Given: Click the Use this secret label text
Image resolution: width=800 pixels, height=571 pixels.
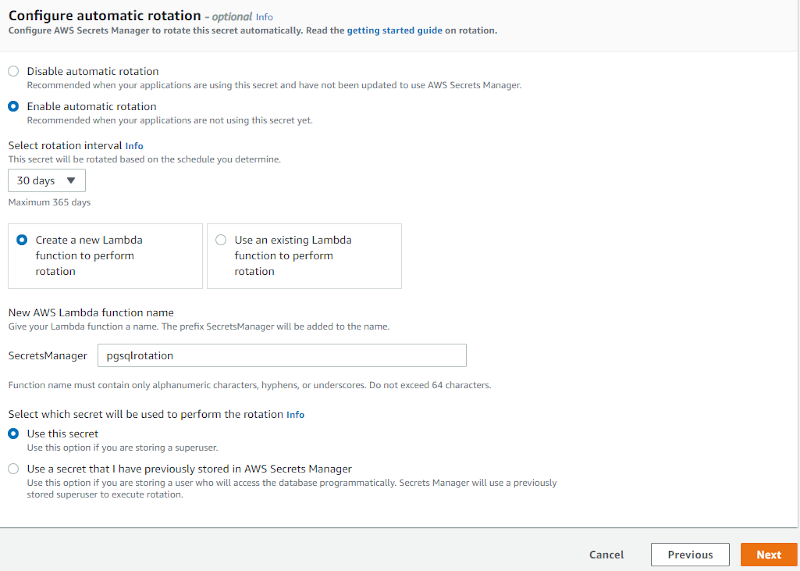Looking at the screenshot, I should pos(62,434).
